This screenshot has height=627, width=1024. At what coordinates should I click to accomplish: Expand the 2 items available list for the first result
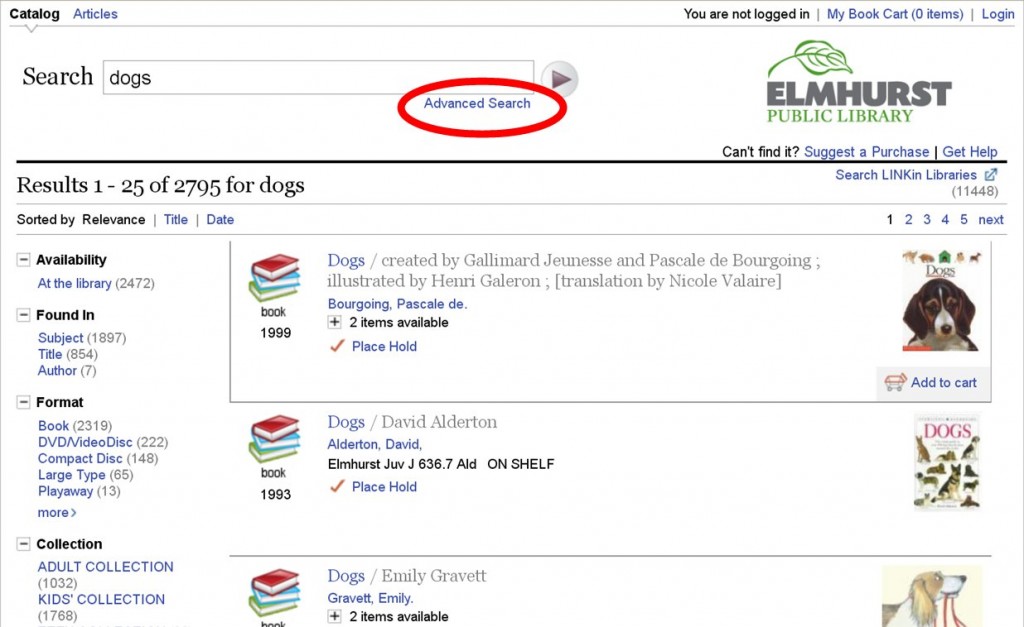click(x=334, y=322)
